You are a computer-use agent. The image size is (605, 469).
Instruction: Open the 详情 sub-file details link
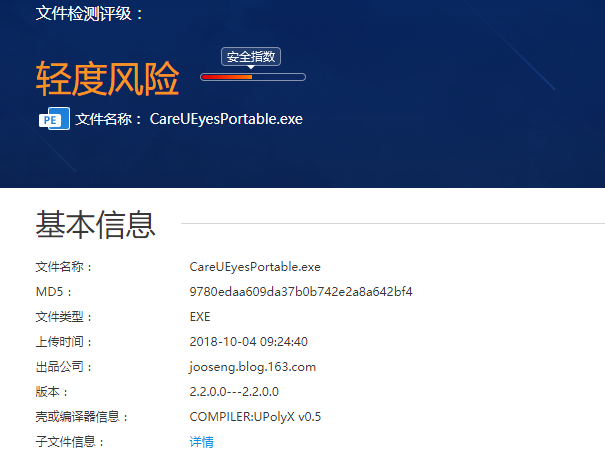[201, 442]
